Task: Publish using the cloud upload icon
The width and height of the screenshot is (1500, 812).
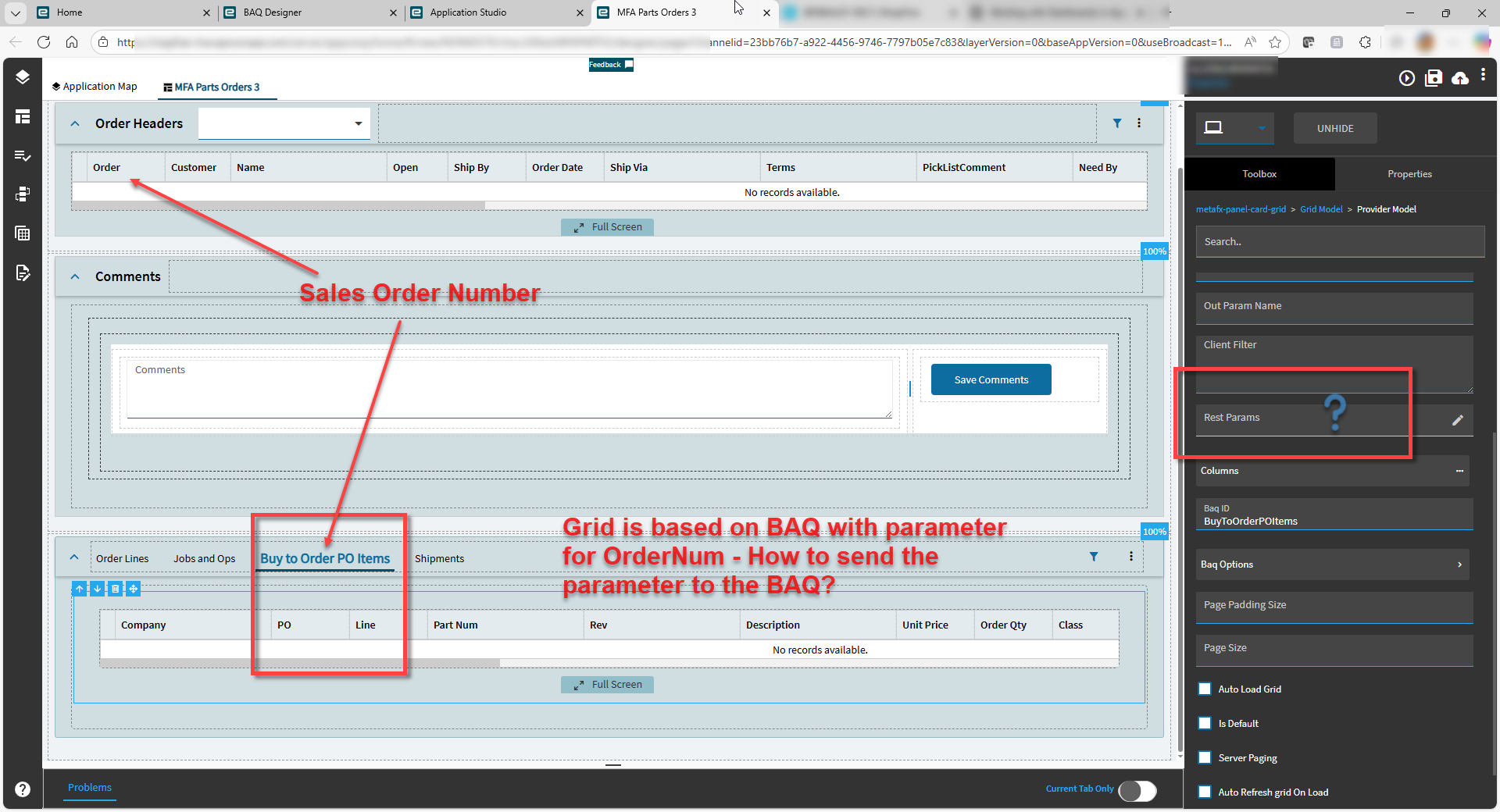Action: (x=1460, y=78)
